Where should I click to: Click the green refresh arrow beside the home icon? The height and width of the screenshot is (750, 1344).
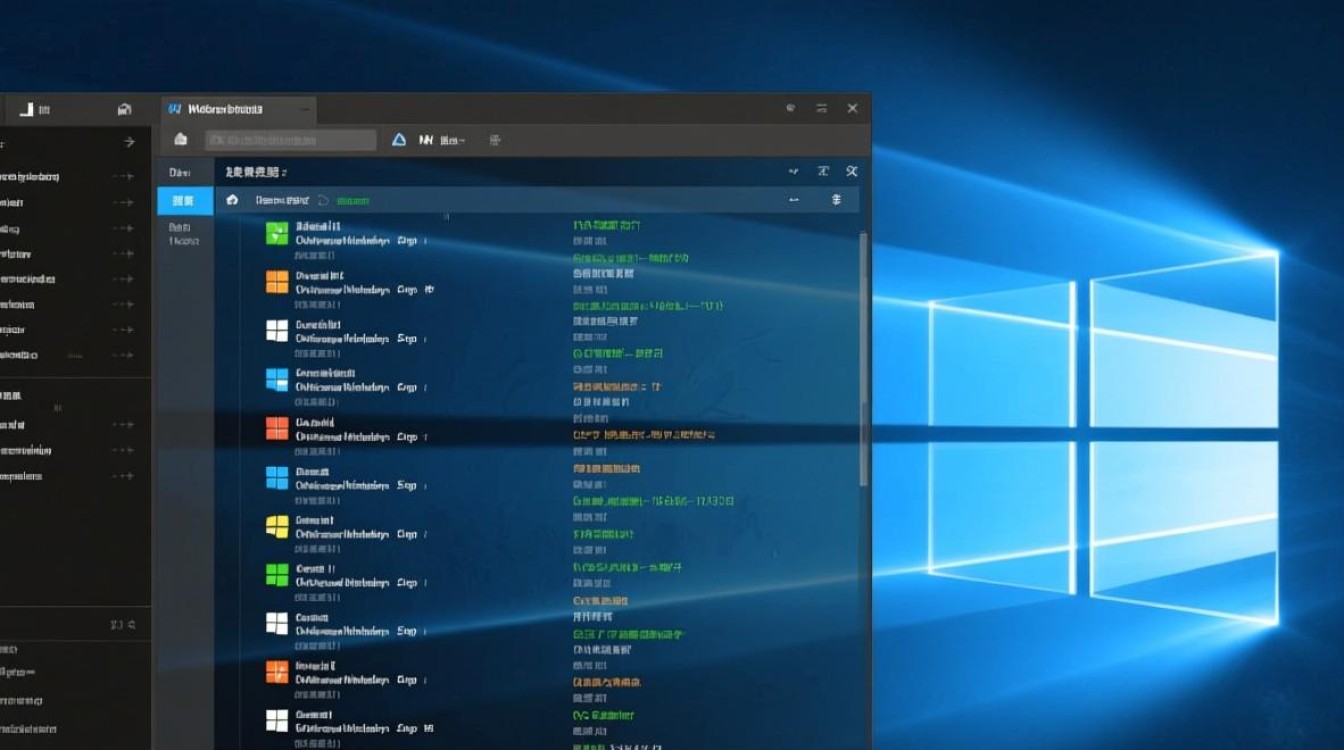323,200
